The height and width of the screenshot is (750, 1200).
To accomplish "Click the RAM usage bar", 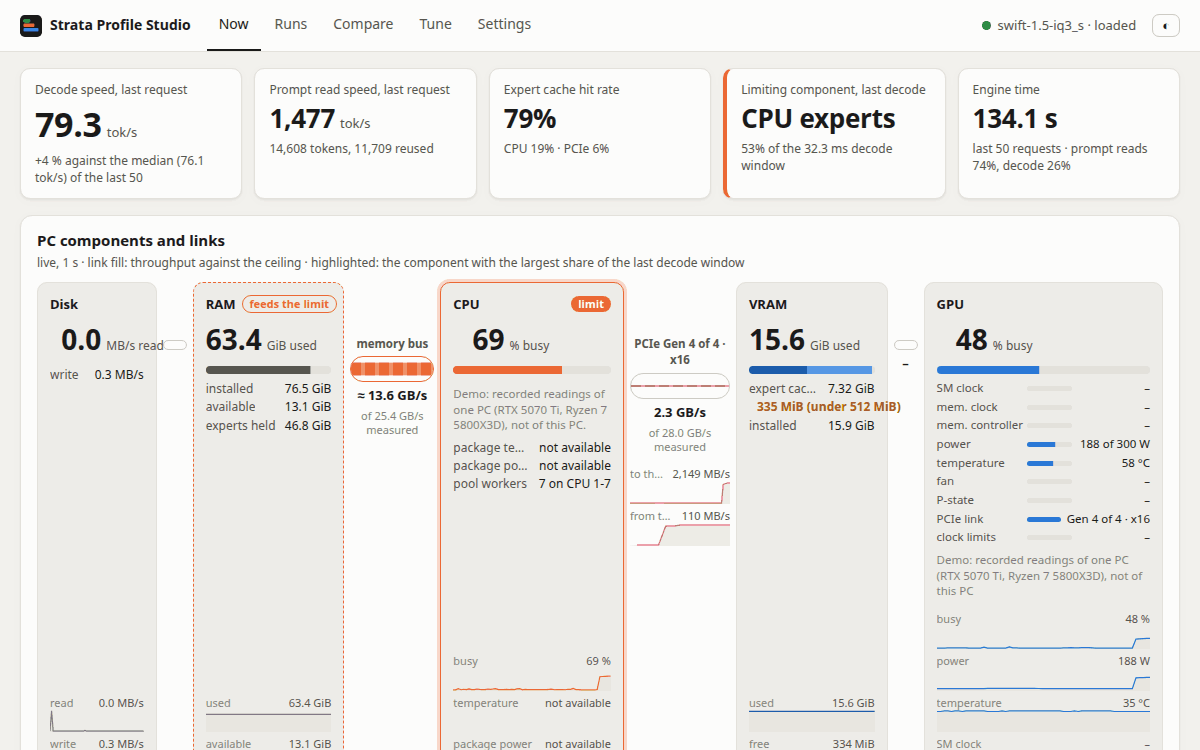I will (x=268, y=370).
